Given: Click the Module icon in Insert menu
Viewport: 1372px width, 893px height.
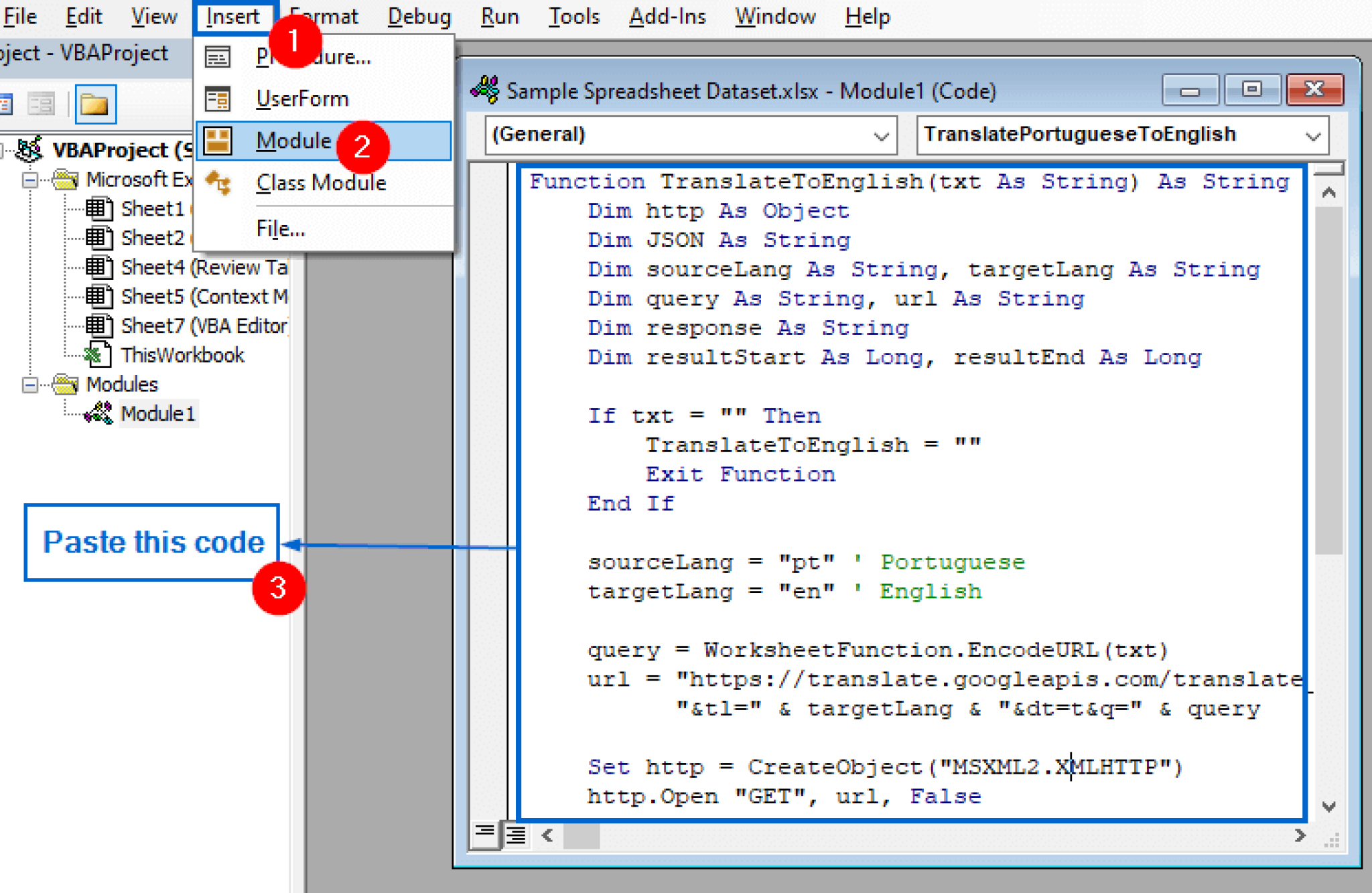Looking at the screenshot, I should pos(218,141).
